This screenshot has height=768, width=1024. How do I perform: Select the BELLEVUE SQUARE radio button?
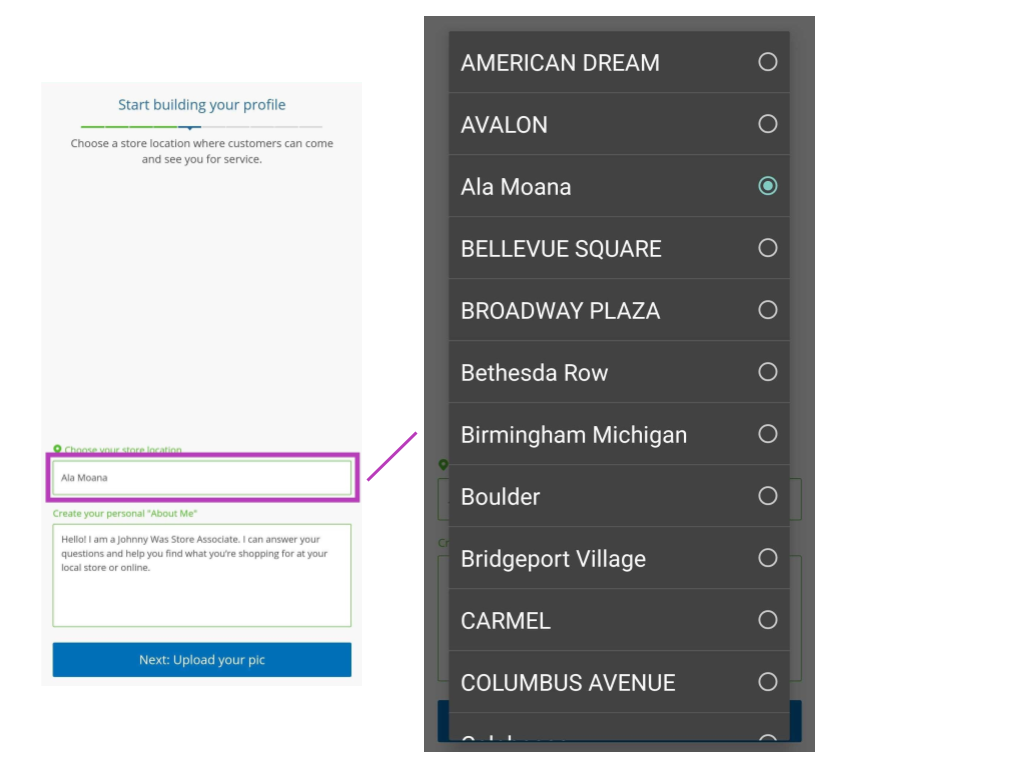[767, 248]
